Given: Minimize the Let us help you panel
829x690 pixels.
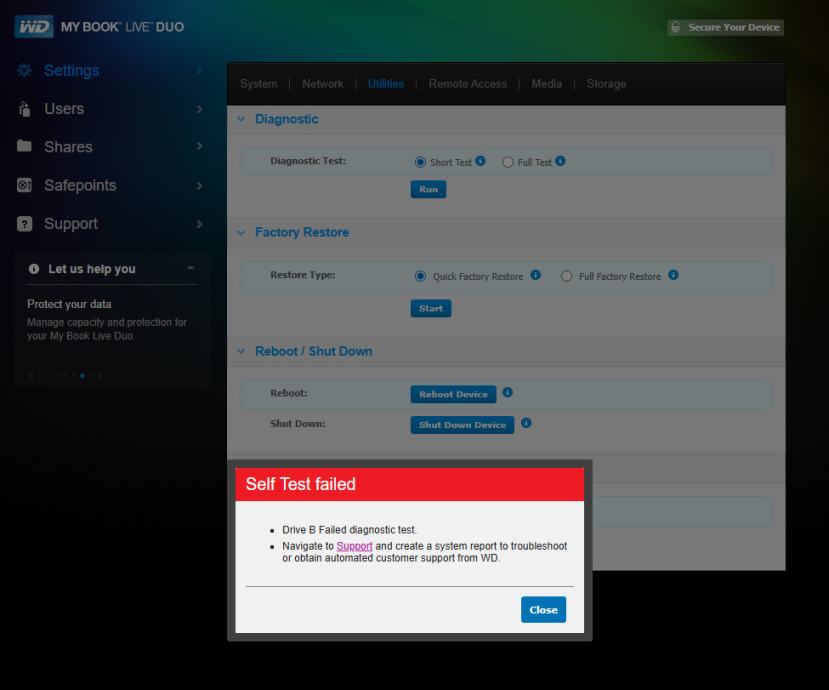Looking at the screenshot, I should point(191,268).
